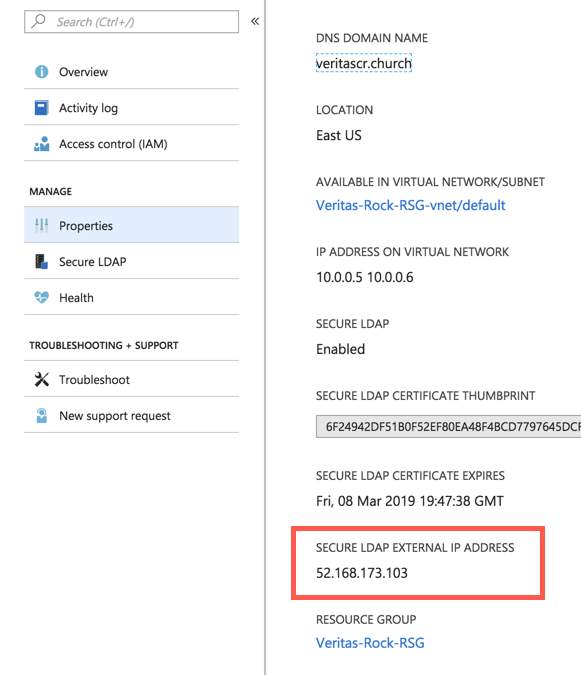Click the MANAGE section header
Viewport: 581px width, 675px height.
click(x=50, y=192)
